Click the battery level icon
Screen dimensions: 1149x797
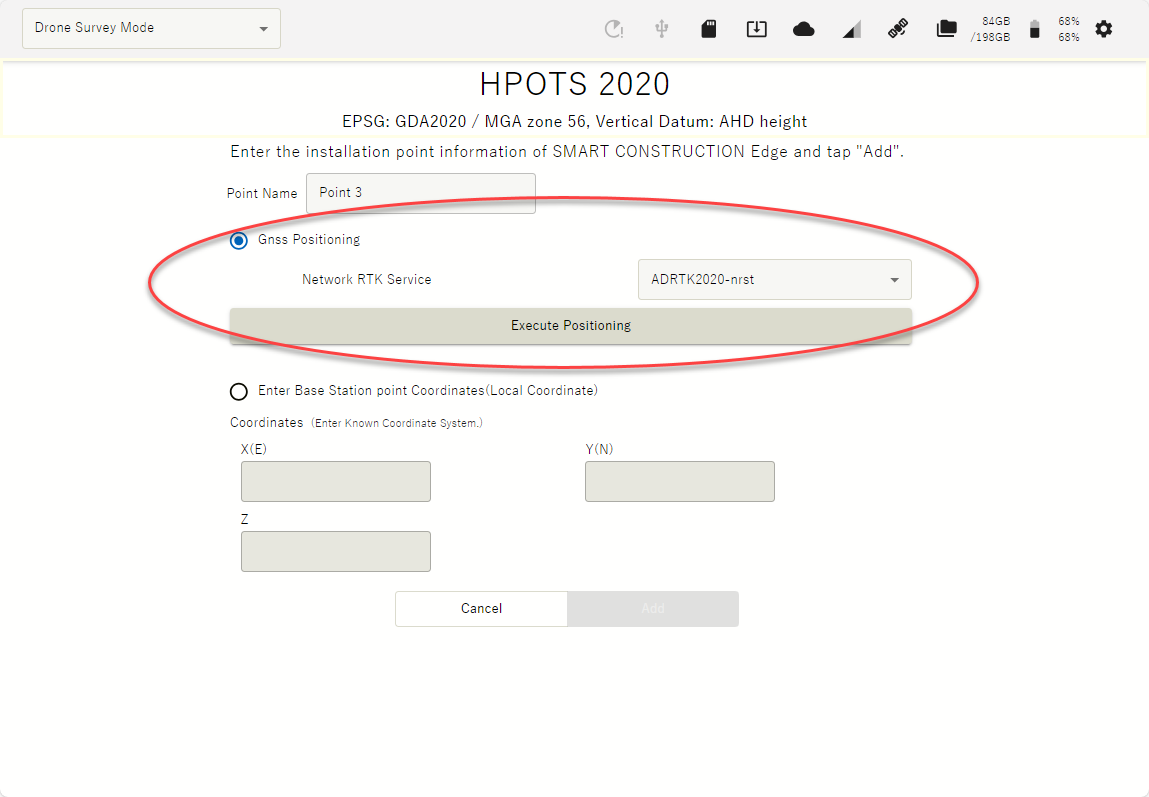point(1034,29)
